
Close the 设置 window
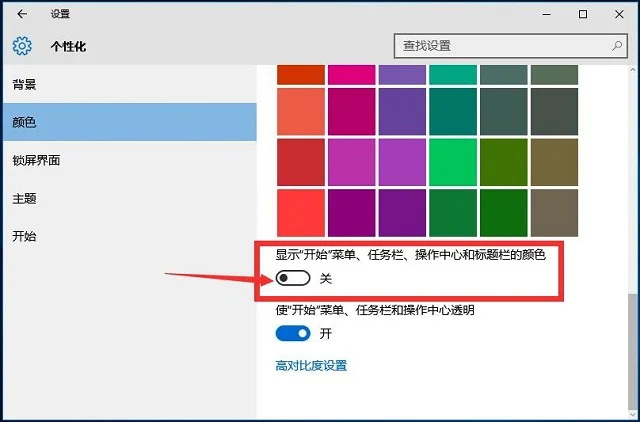[619, 14]
